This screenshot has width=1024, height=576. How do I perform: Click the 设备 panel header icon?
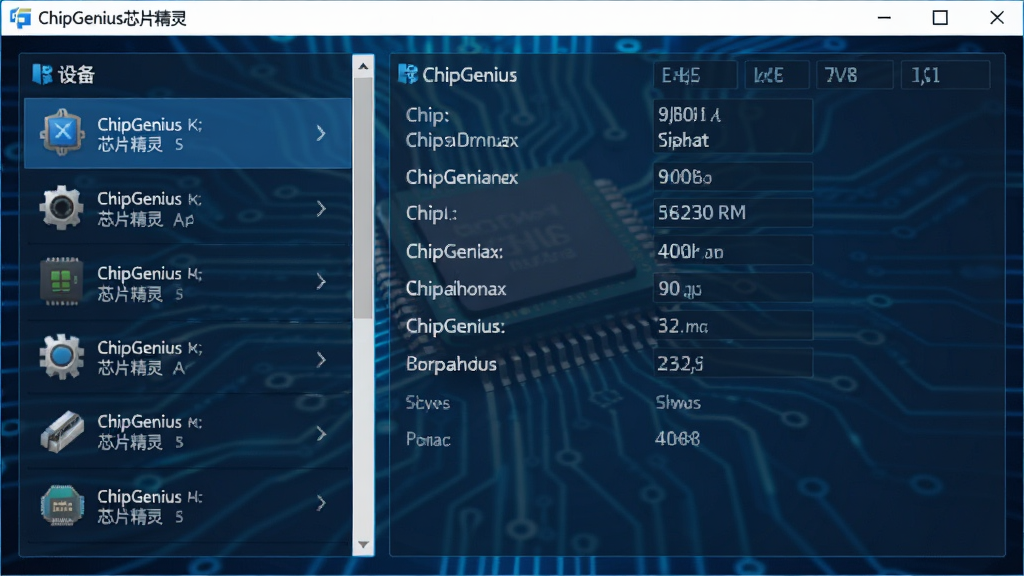pyautogui.click(x=42, y=74)
